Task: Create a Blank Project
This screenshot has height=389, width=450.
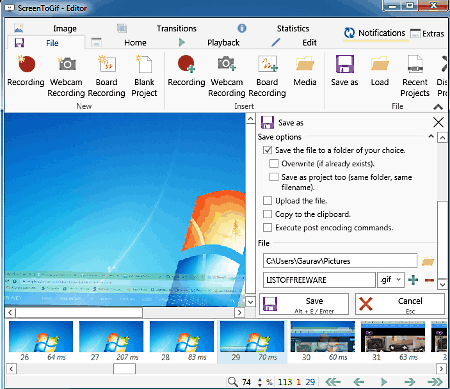Action: point(144,76)
